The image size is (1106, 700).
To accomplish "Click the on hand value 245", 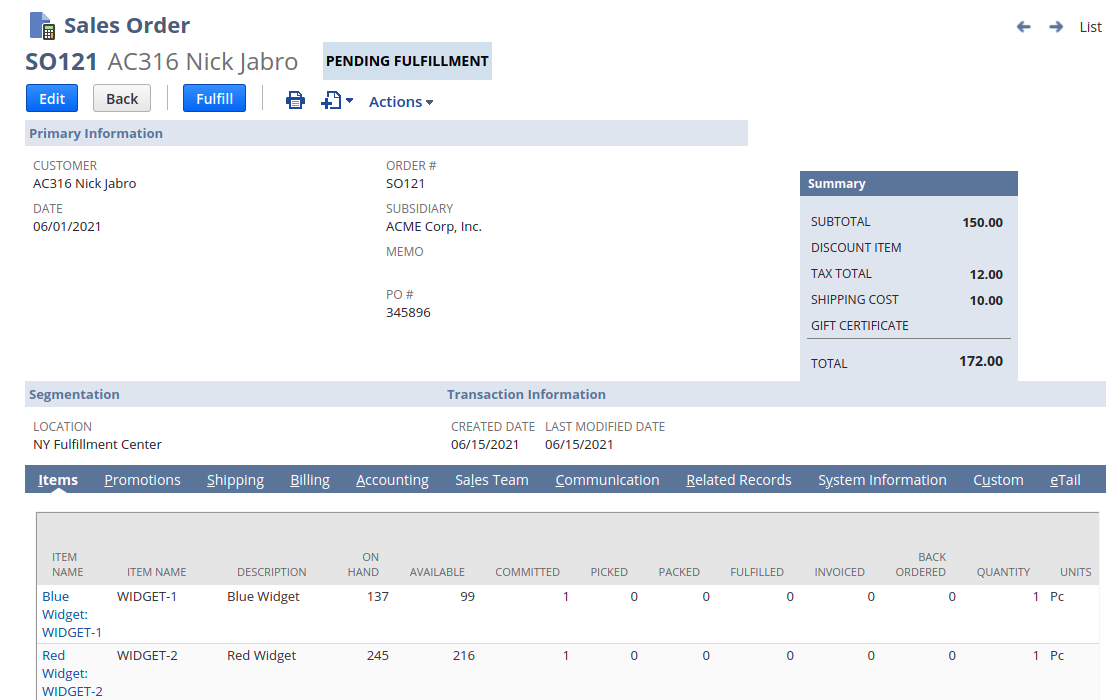I will [x=378, y=656].
